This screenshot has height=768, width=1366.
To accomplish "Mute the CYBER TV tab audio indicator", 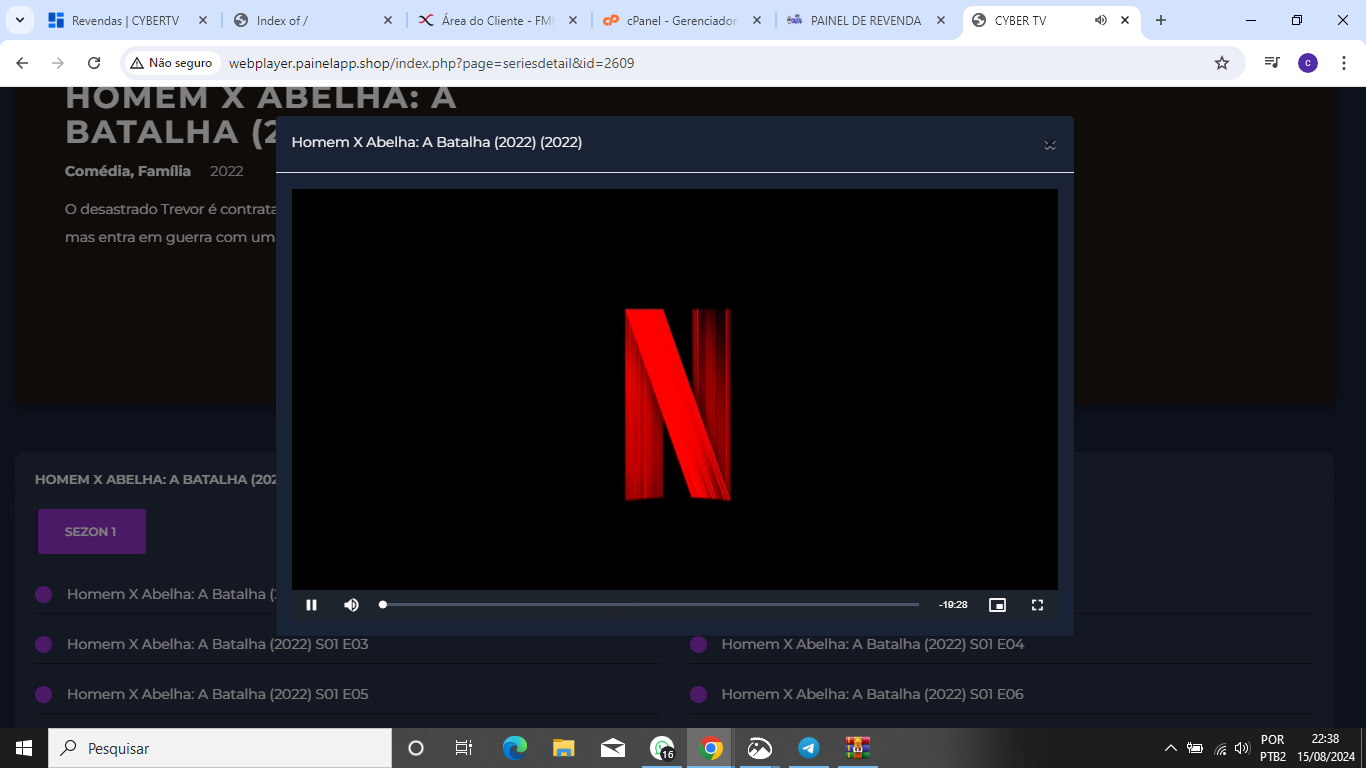I will pyautogui.click(x=1101, y=19).
